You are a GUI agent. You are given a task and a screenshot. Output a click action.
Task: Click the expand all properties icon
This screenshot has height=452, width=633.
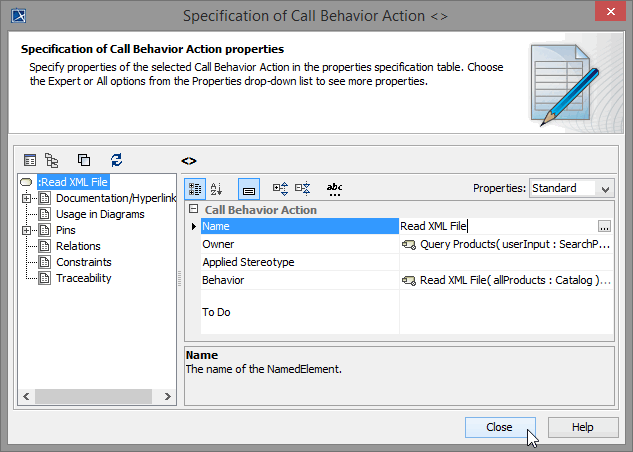click(x=280, y=188)
